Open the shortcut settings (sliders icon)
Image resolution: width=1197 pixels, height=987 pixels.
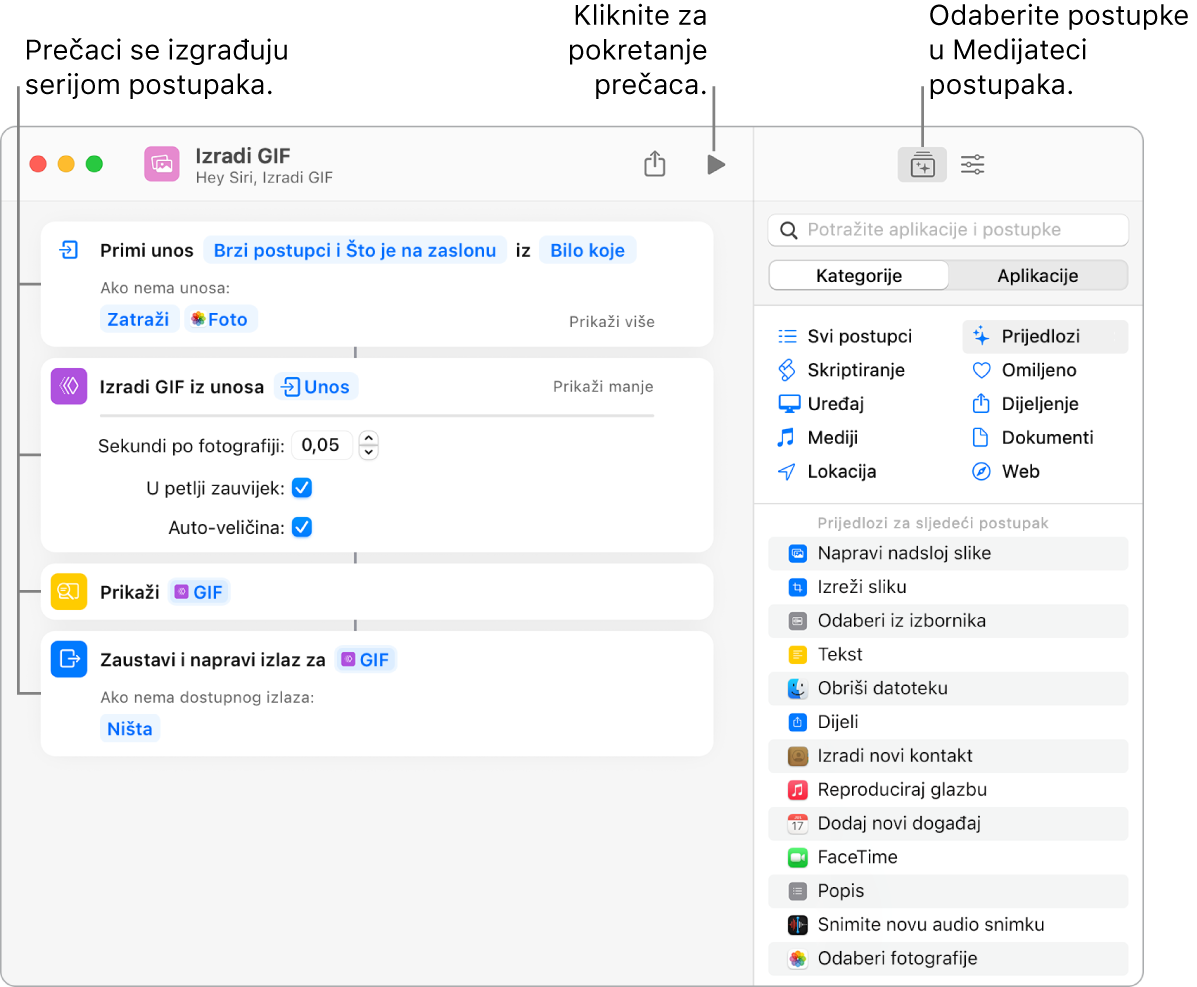pyautogui.click(x=973, y=164)
